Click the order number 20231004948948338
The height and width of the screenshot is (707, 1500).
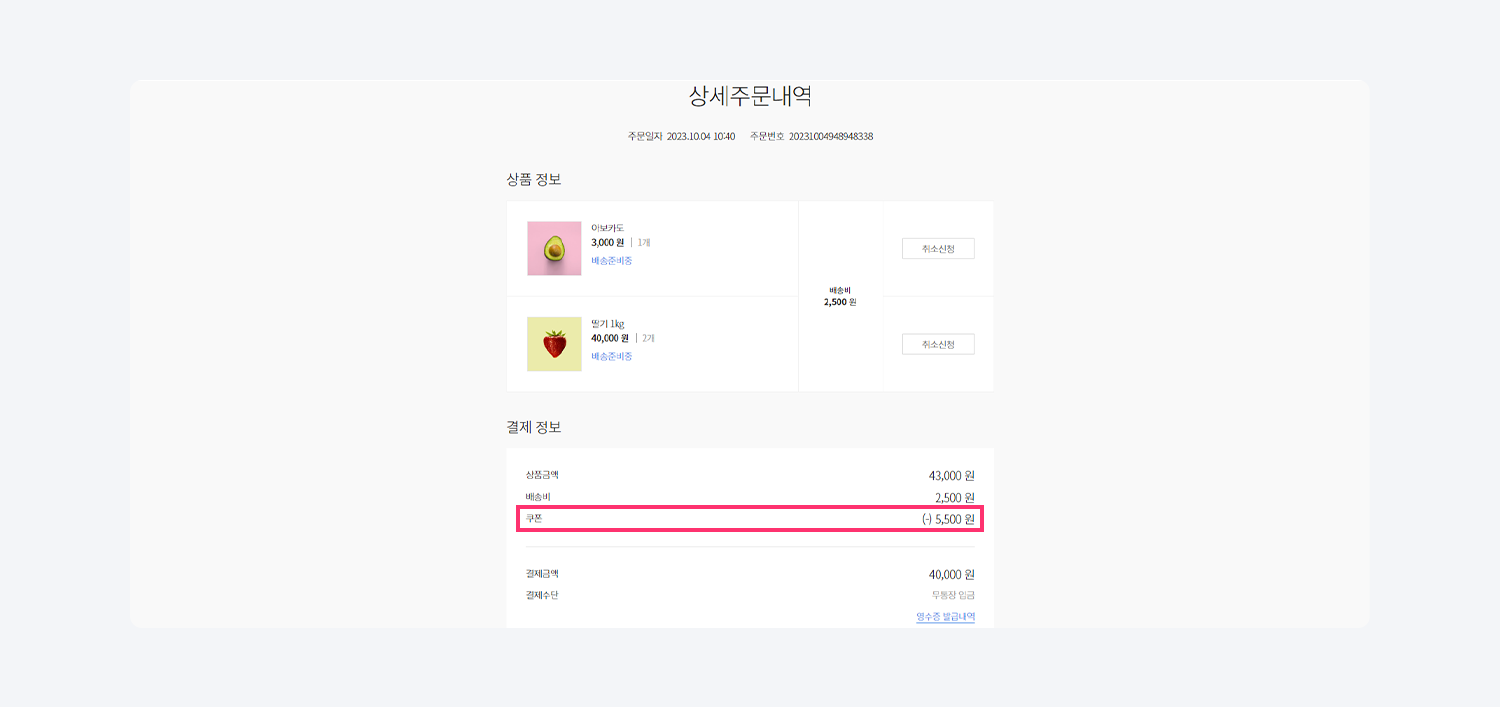pos(830,136)
